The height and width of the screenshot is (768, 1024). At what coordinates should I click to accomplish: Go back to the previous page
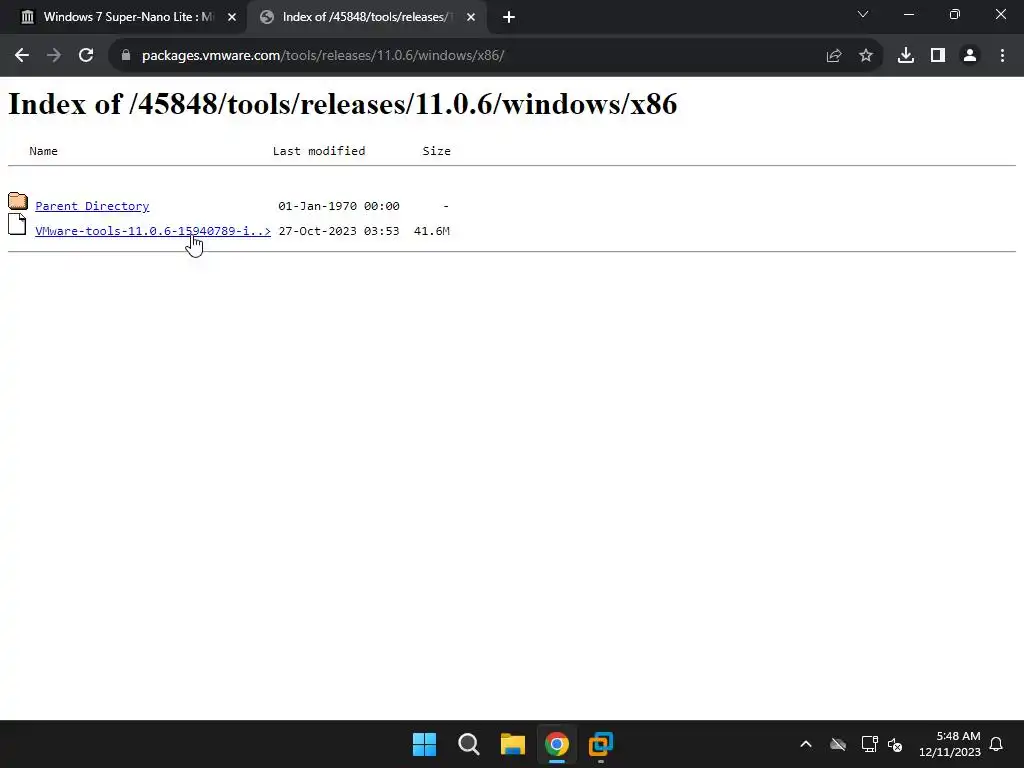click(22, 56)
